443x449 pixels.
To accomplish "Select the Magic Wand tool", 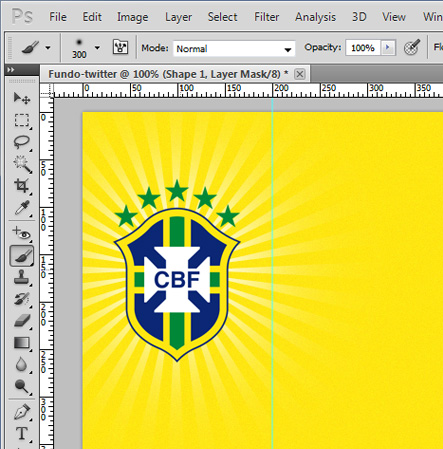I will (22, 164).
